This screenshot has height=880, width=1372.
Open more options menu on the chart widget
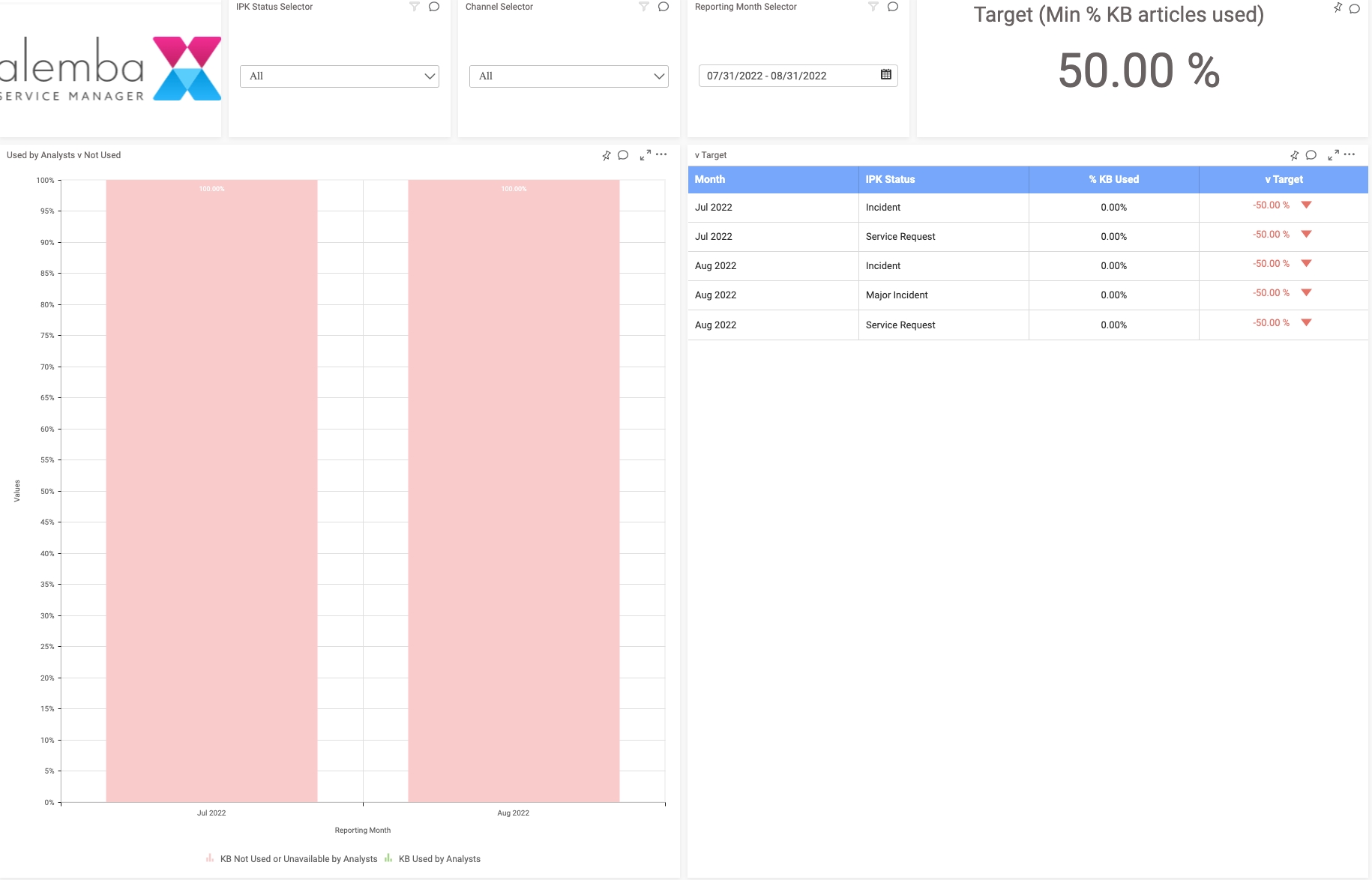[661, 154]
